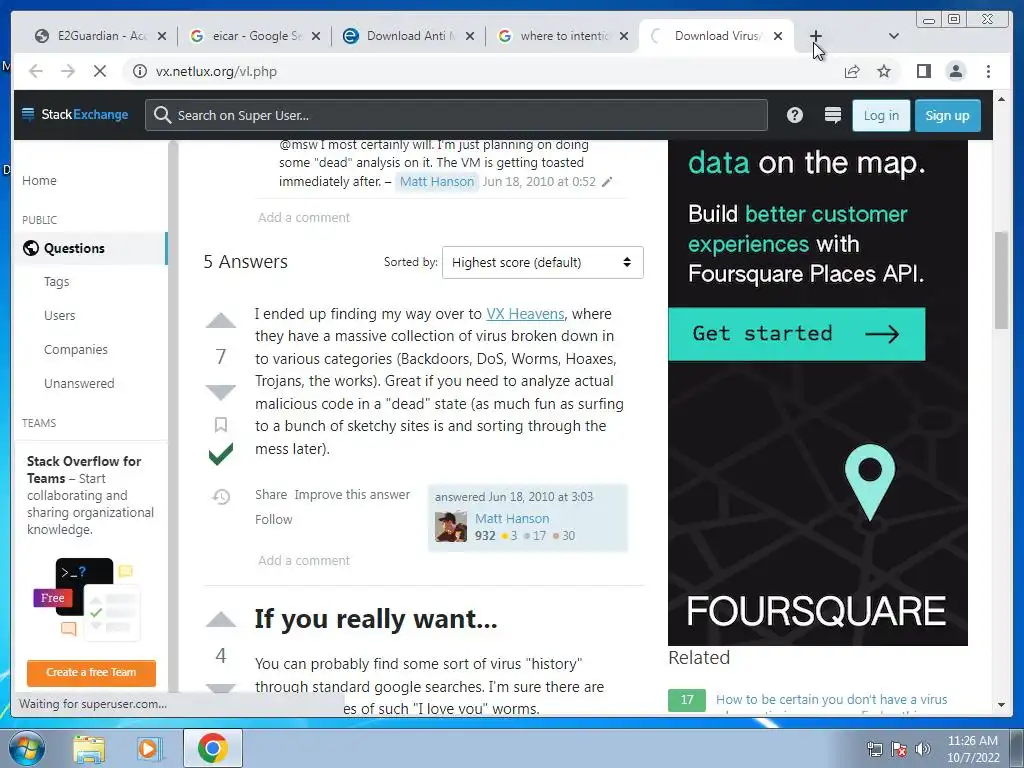This screenshot has width=1024, height=768.
Task: Edit Matt Hanson's comment pencil icon
Action: [x=607, y=182]
